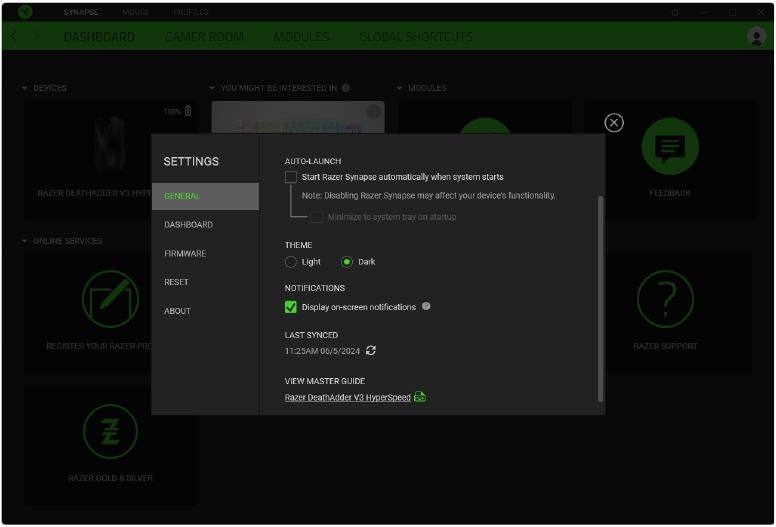The height and width of the screenshot is (527, 776).
Task: Click the sync refresh icon beside last synced time
Action: [x=371, y=350]
